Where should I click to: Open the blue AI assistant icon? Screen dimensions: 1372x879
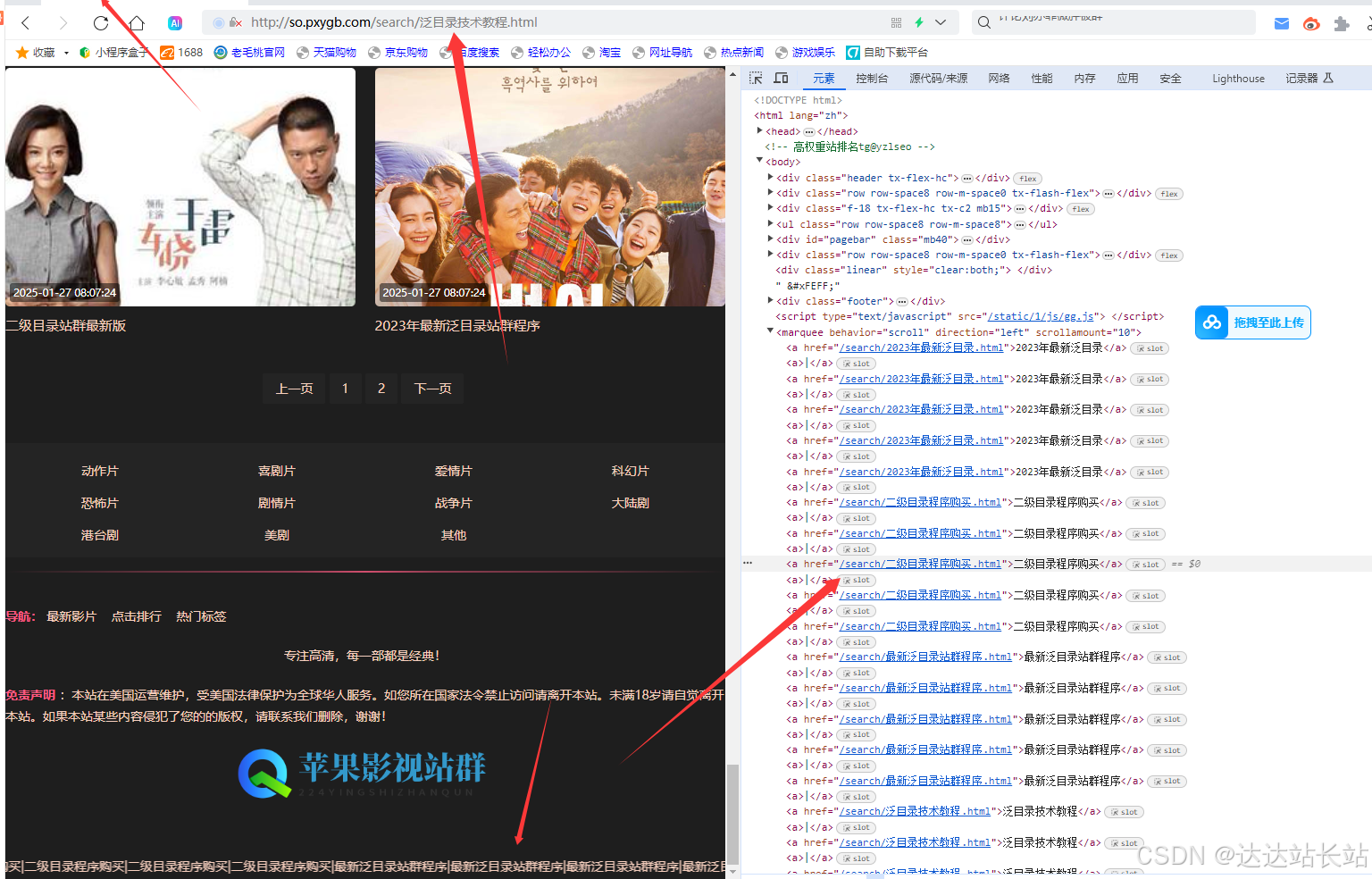coord(175,22)
